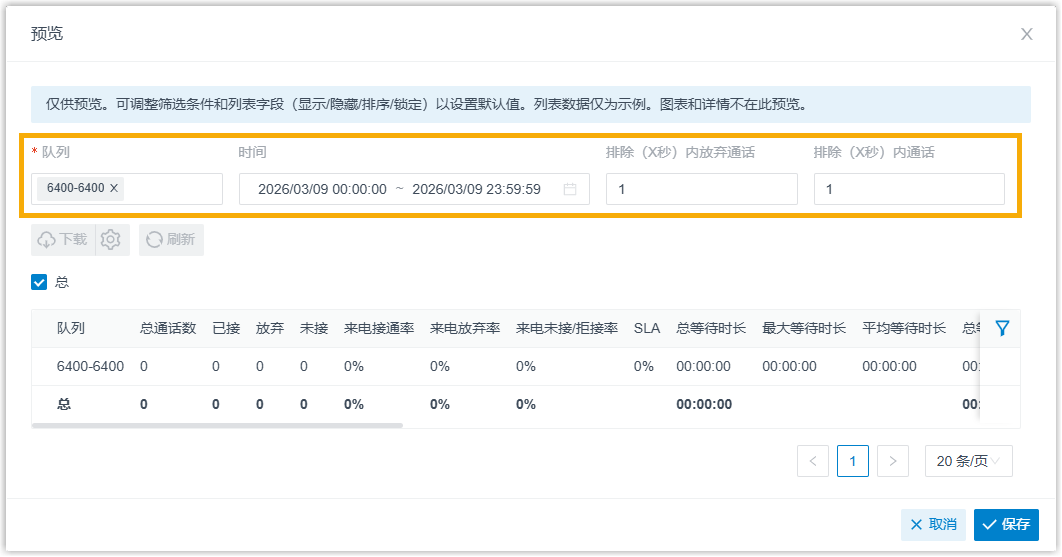Remove the 6400-6400 queue tag
The image size is (1062, 557).
pyautogui.click(x=114, y=188)
